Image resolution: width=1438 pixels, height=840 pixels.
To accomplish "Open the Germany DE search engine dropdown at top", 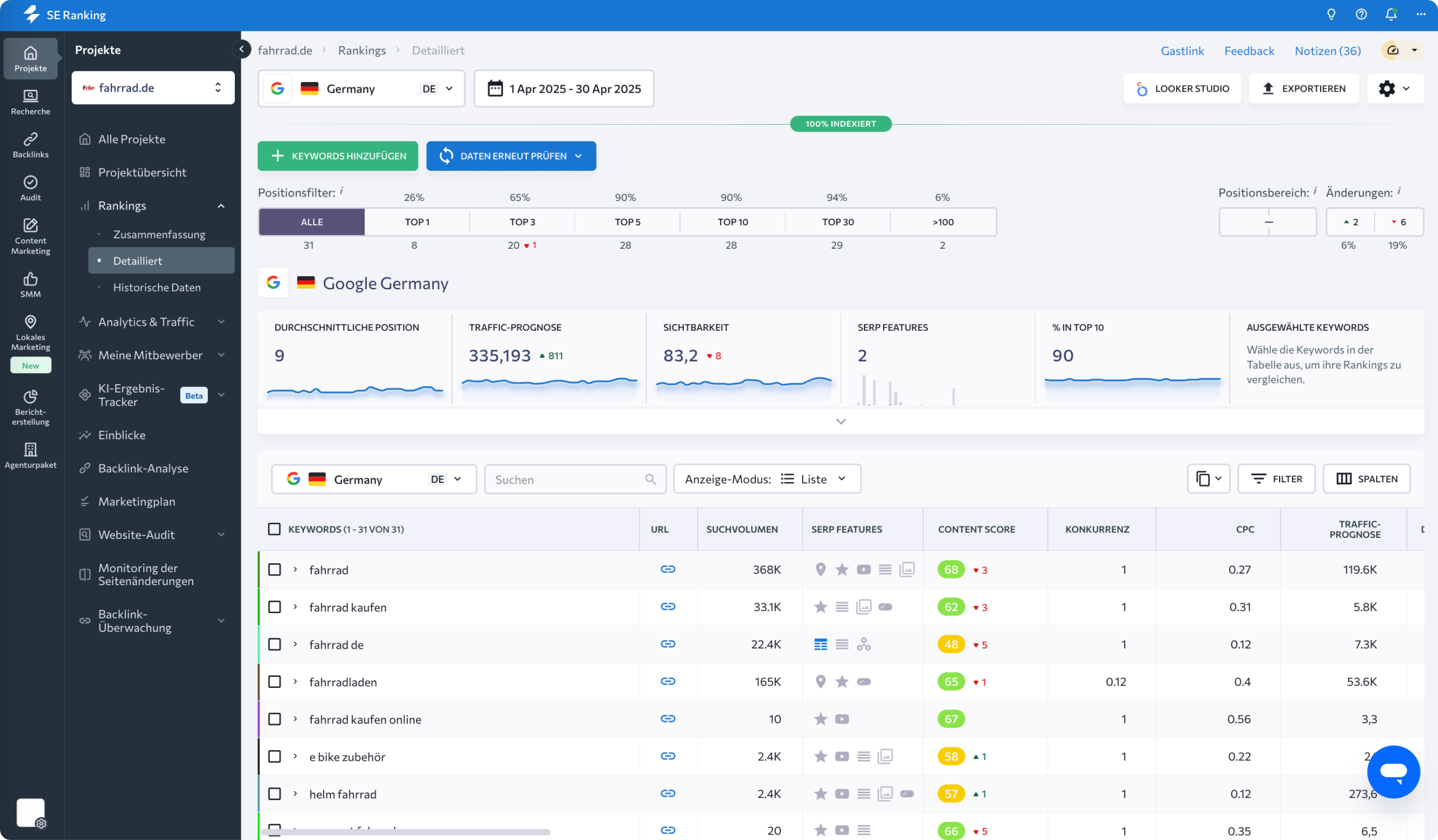I will (361, 88).
